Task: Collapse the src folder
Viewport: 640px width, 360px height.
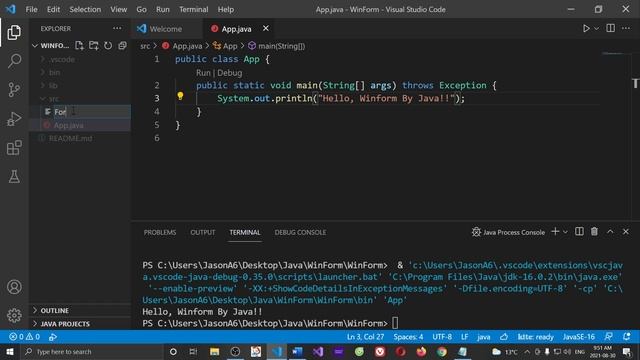Action: [x=80, y=98]
